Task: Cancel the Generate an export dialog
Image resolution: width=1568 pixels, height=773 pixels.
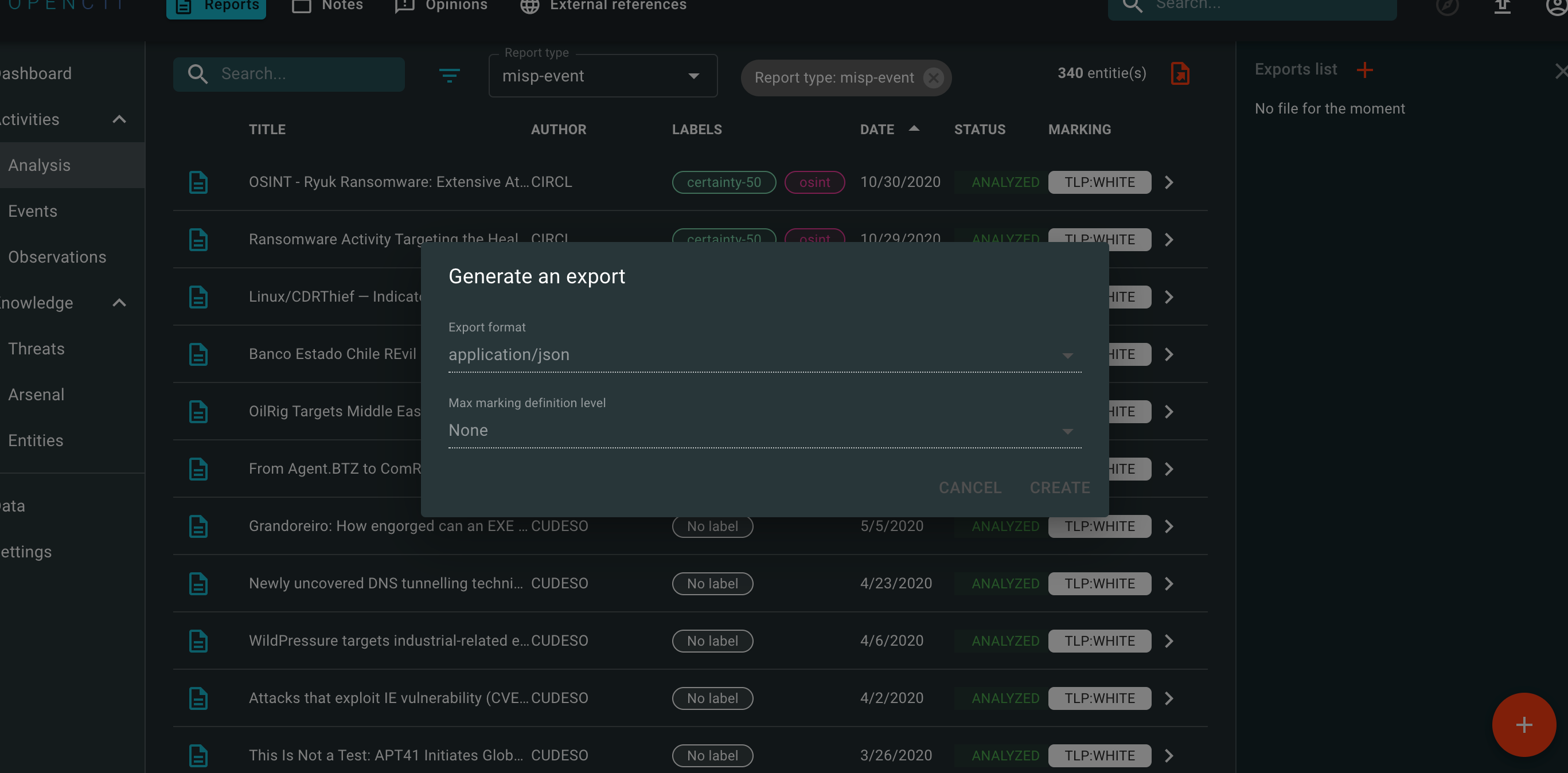Action: click(970, 487)
